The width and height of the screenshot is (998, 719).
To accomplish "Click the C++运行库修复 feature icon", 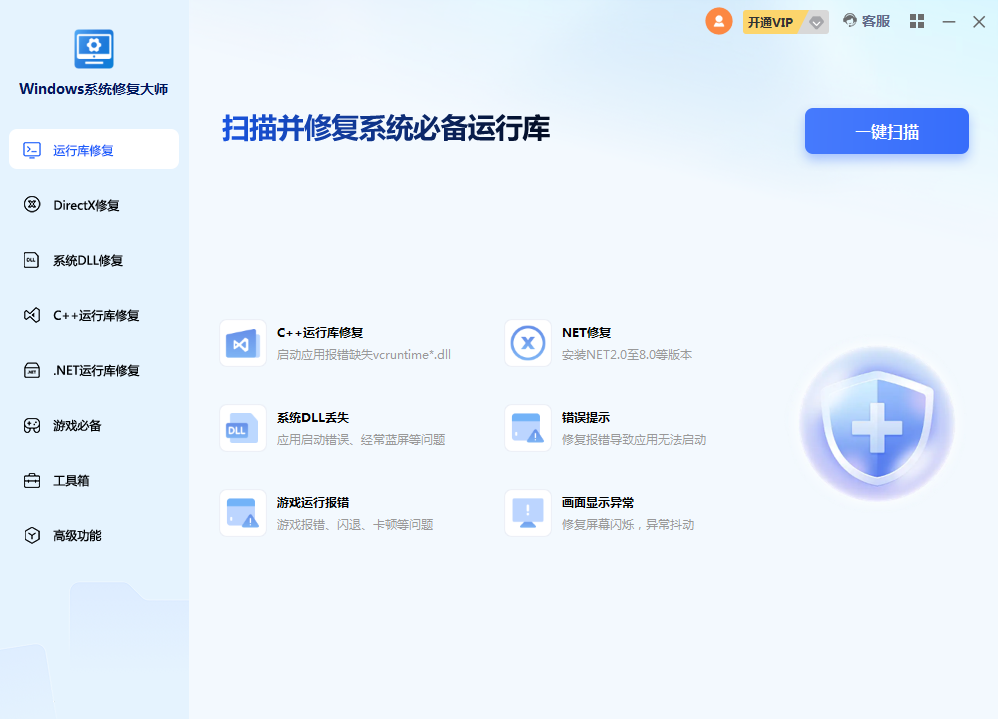I will tap(243, 344).
